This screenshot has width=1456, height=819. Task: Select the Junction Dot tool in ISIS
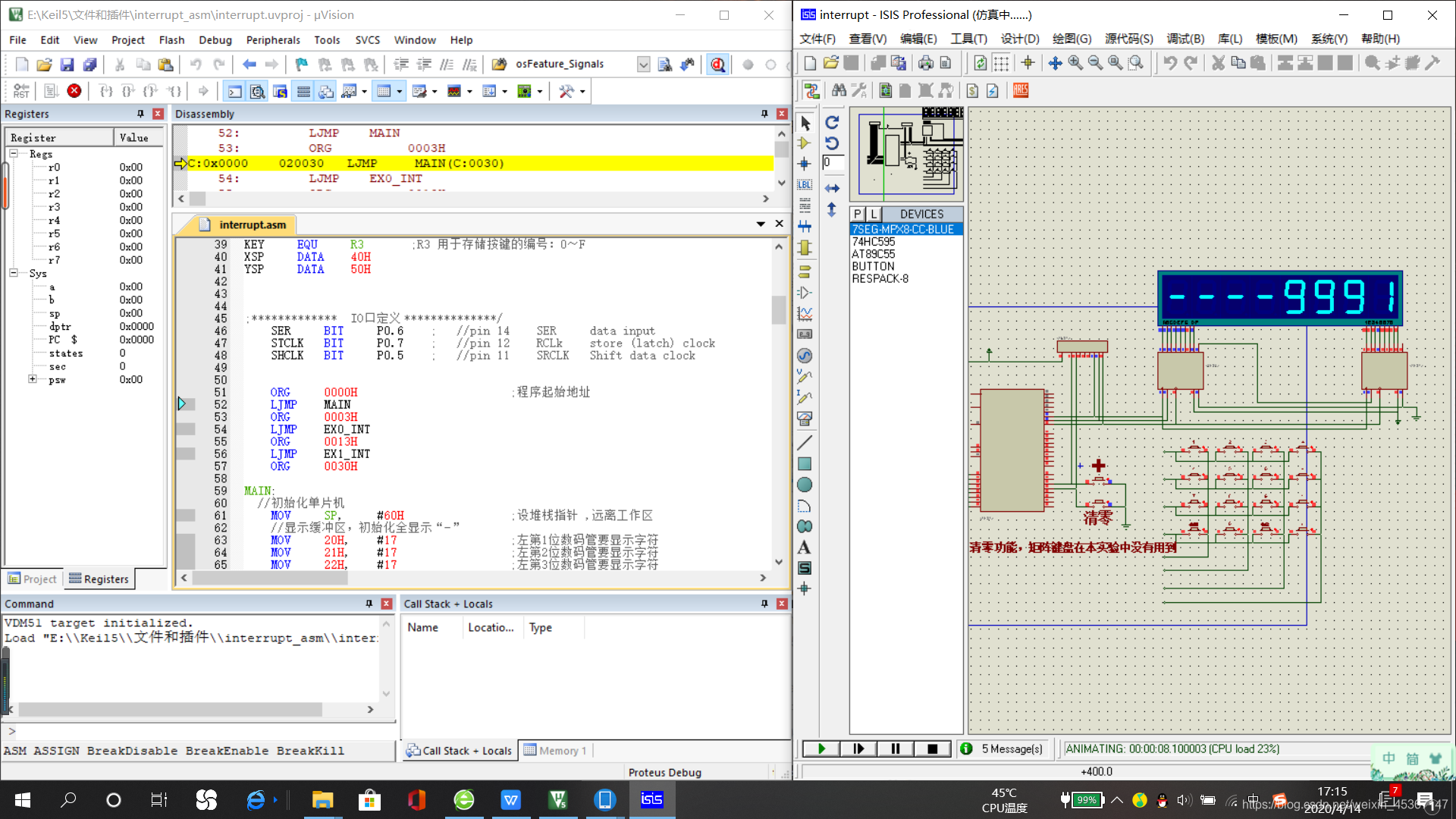(x=805, y=164)
